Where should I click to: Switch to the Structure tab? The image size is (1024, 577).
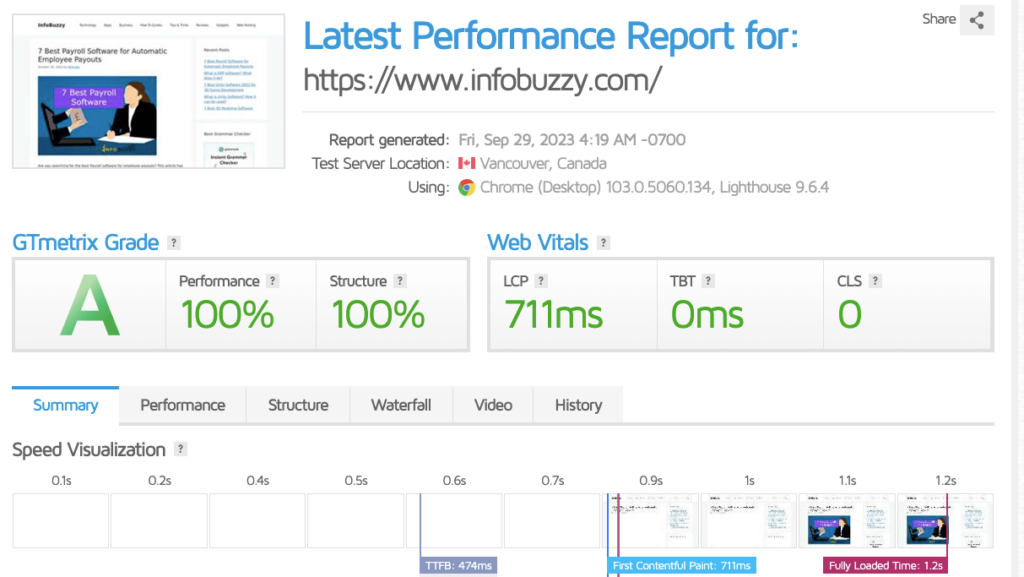click(x=298, y=405)
